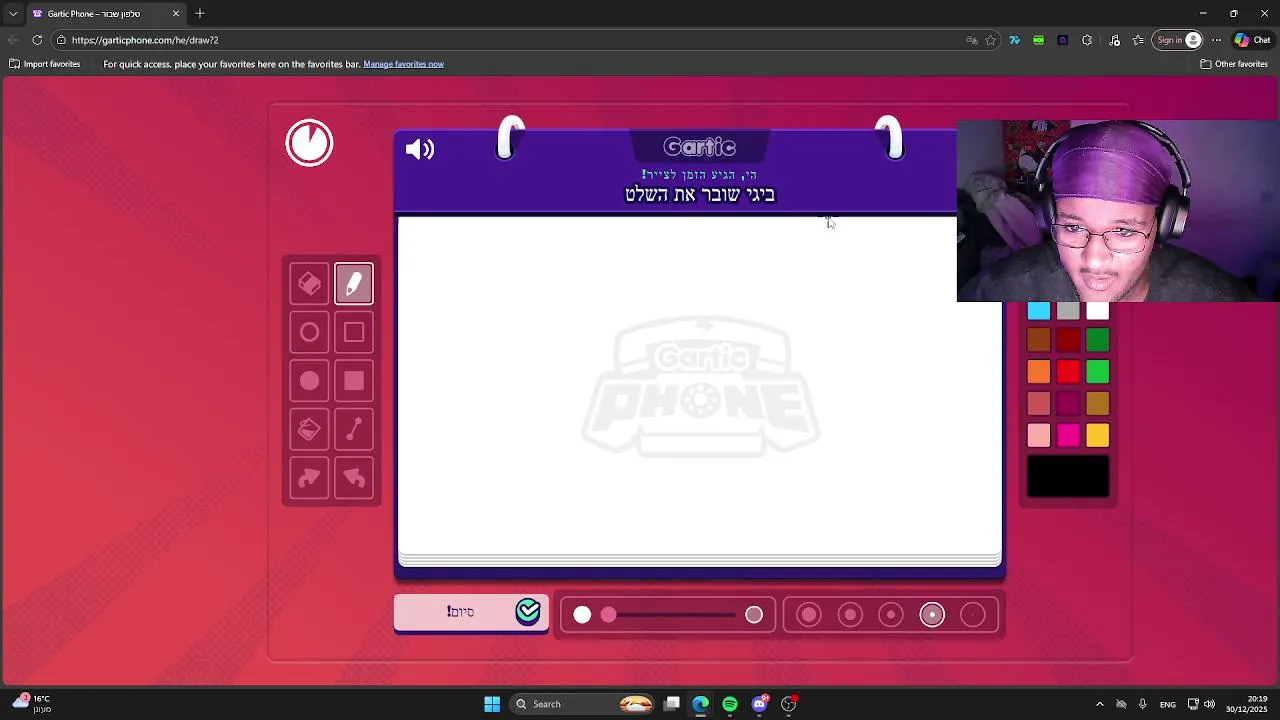This screenshot has height=720, width=1280.
Task: Pick the magenta-maroon color swatch
Action: (1068, 404)
